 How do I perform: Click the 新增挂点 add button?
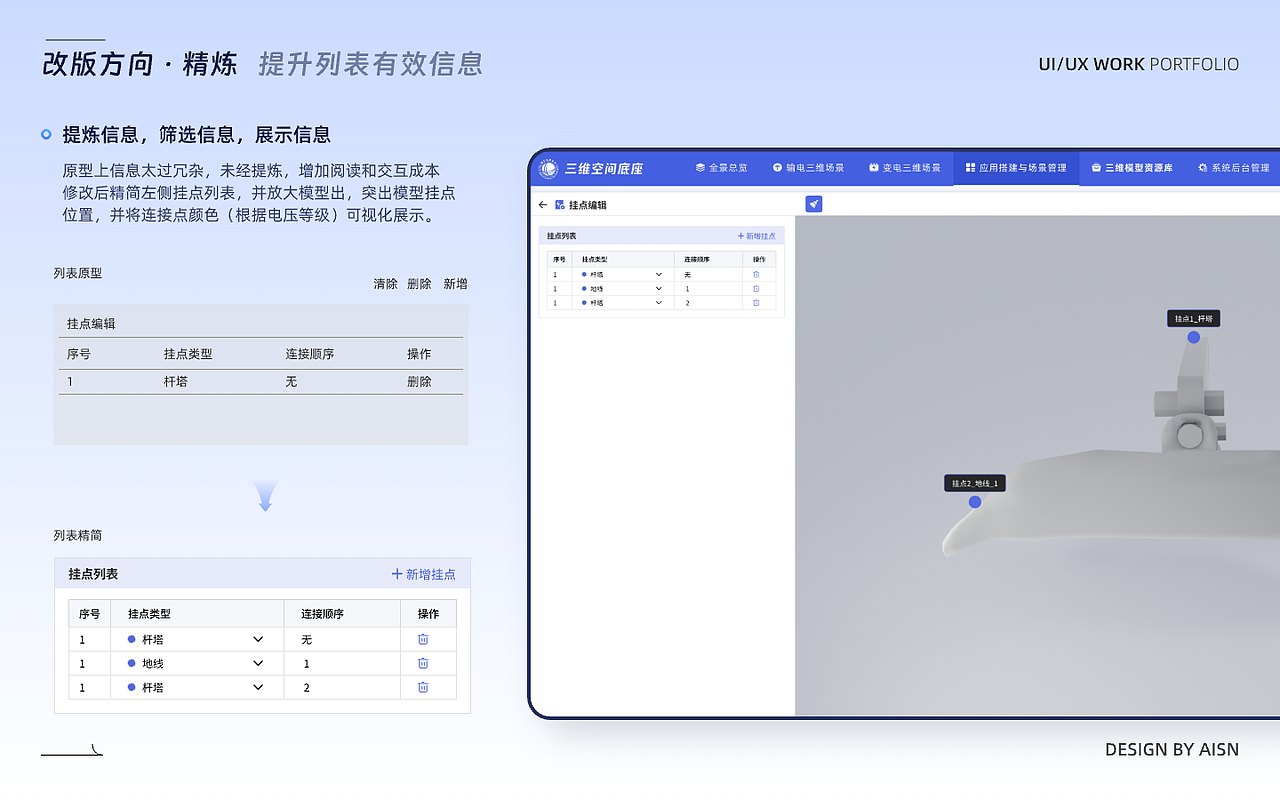click(424, 573)
